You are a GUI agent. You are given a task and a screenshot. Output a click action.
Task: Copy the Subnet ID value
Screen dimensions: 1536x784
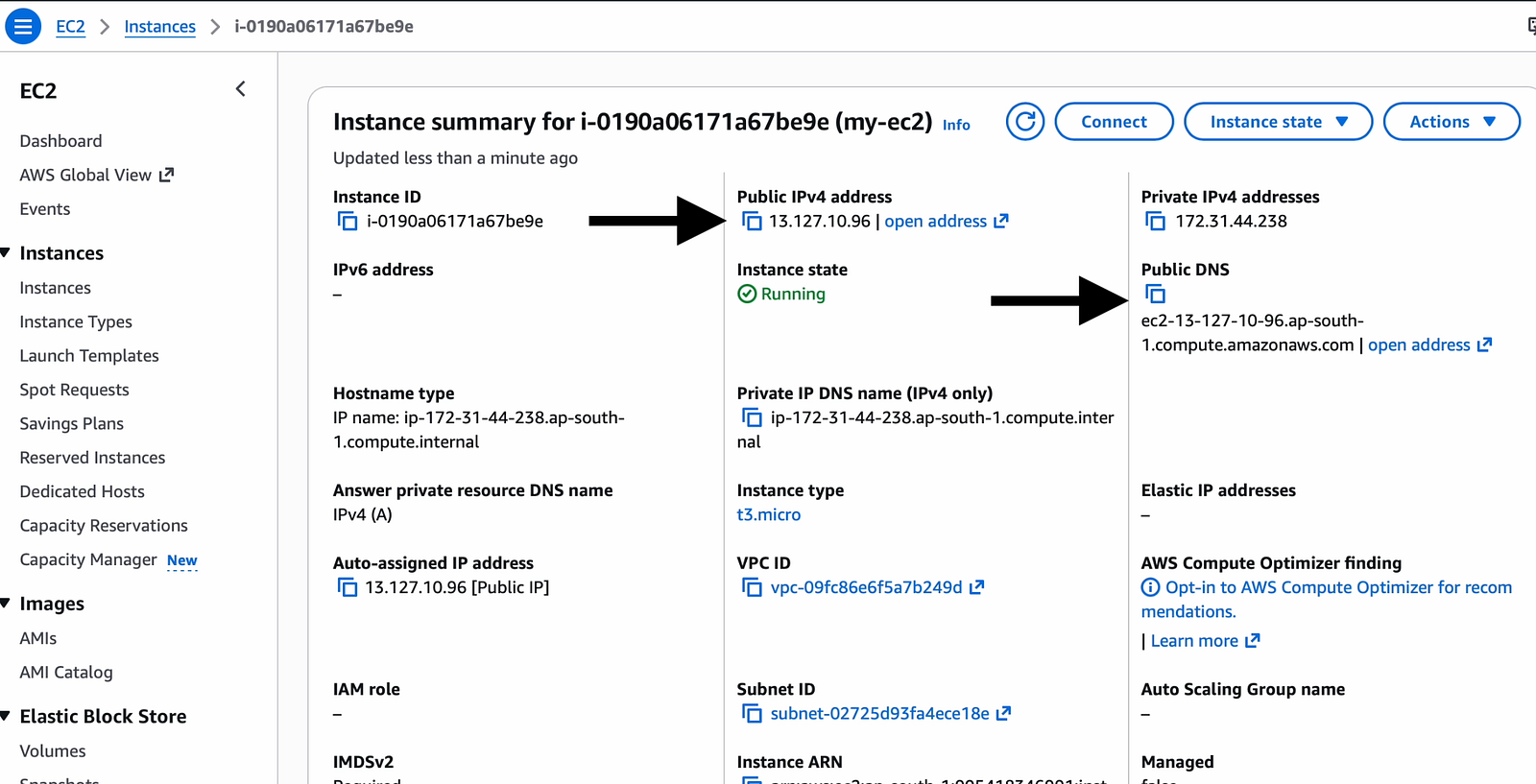click(752, 714)
